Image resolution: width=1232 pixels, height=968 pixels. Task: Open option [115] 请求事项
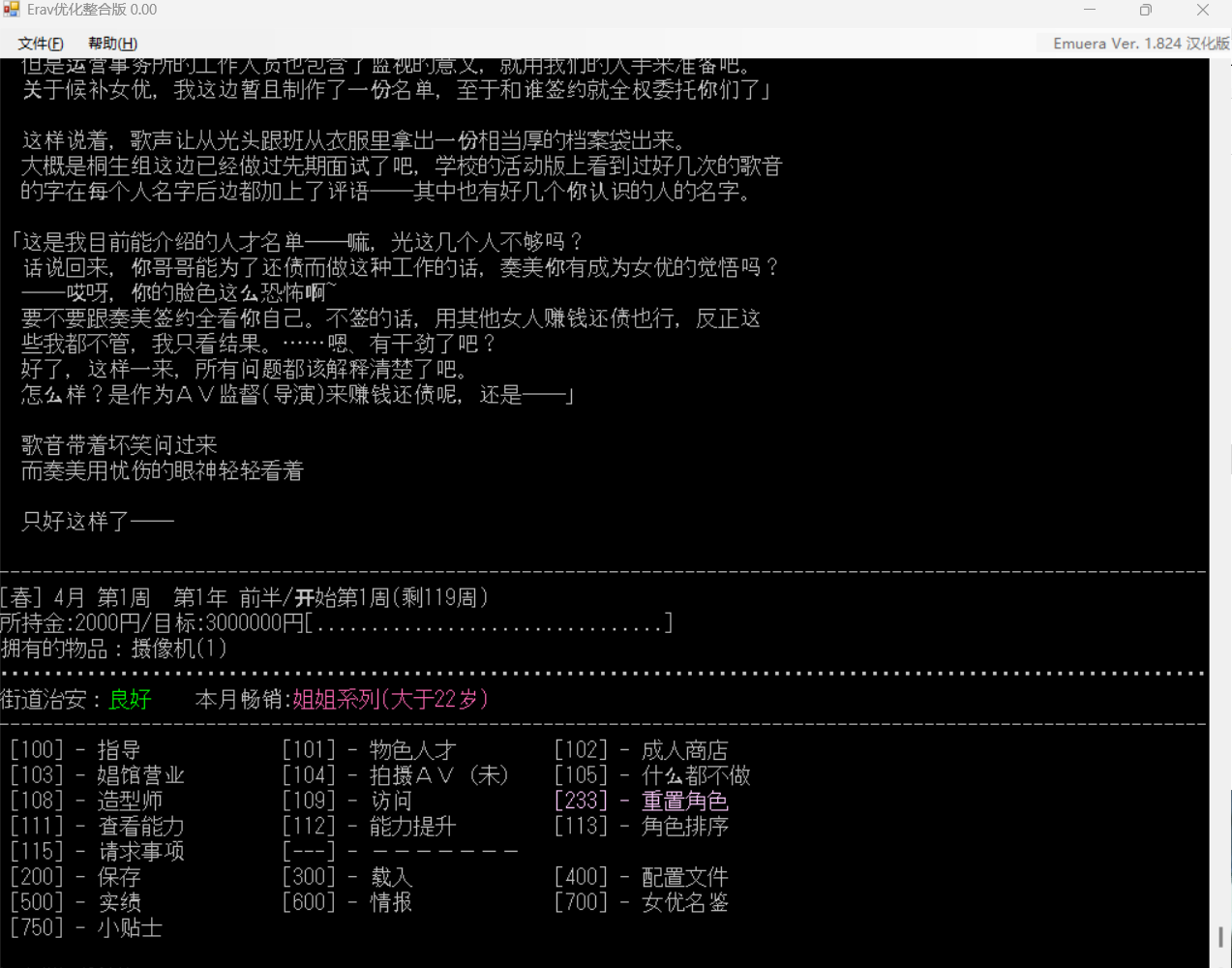coord(97,851)
